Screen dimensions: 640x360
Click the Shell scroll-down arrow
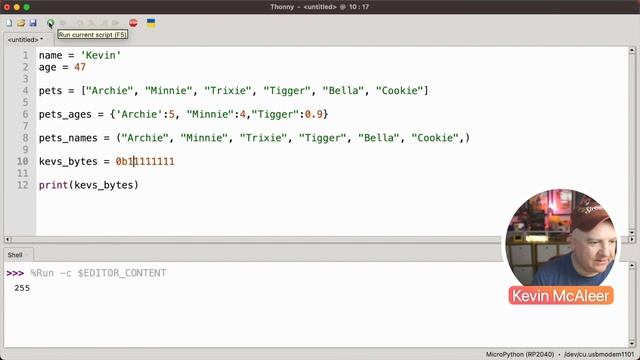click(x=632, y=343)
